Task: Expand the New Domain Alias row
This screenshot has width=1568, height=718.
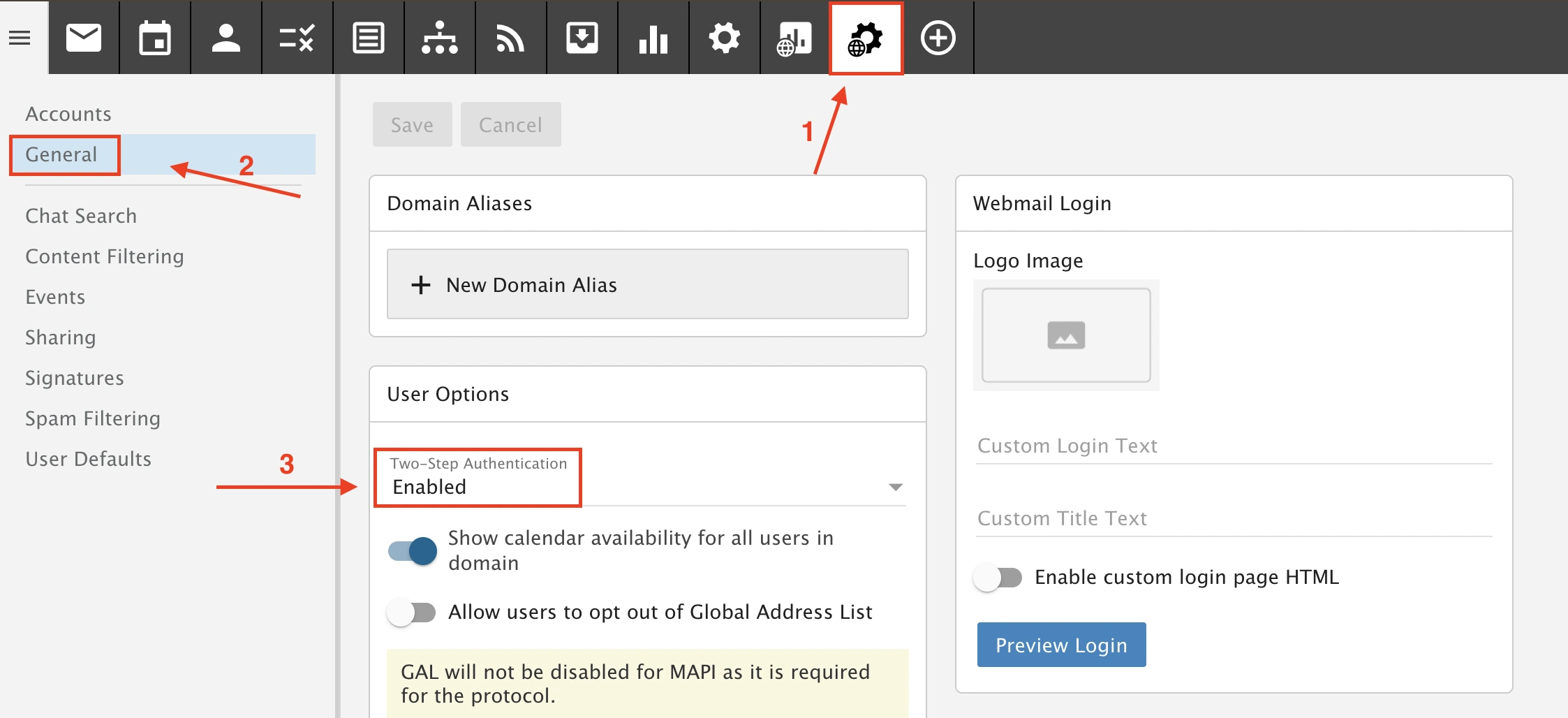Action: pyautogui.click(x=647, y=284)
